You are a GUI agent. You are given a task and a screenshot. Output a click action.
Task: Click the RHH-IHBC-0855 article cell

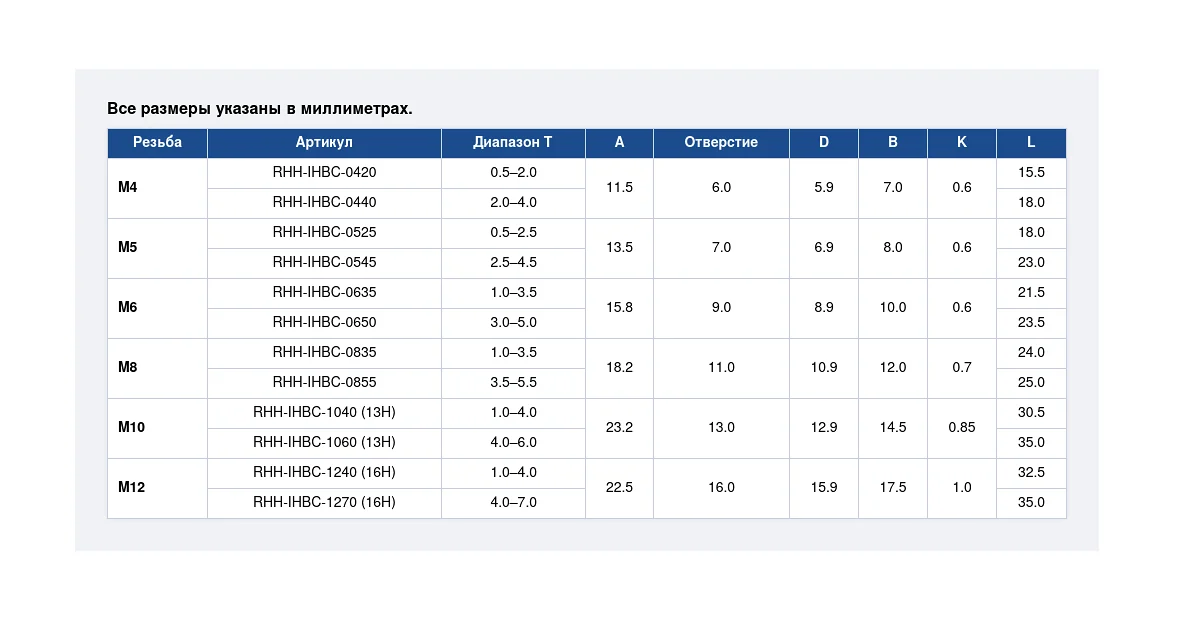click(324, 383)
